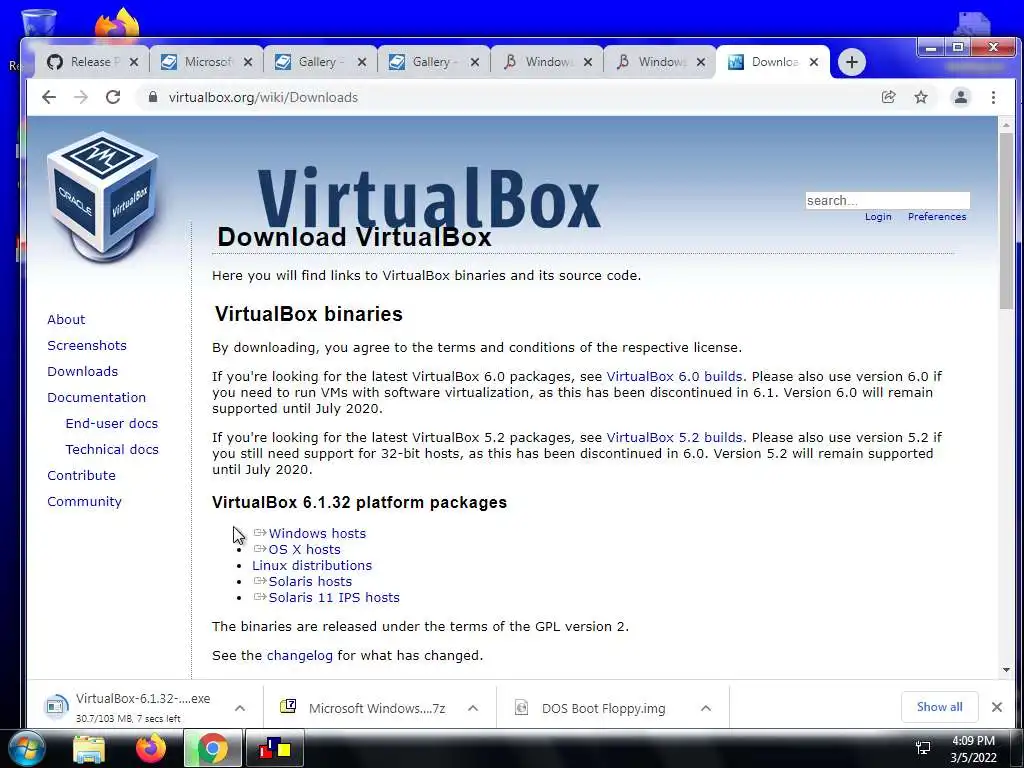This screenshot has width=1024, height=768.
Task: Open File Explorer from taskbar
Action: coord(89,749)
